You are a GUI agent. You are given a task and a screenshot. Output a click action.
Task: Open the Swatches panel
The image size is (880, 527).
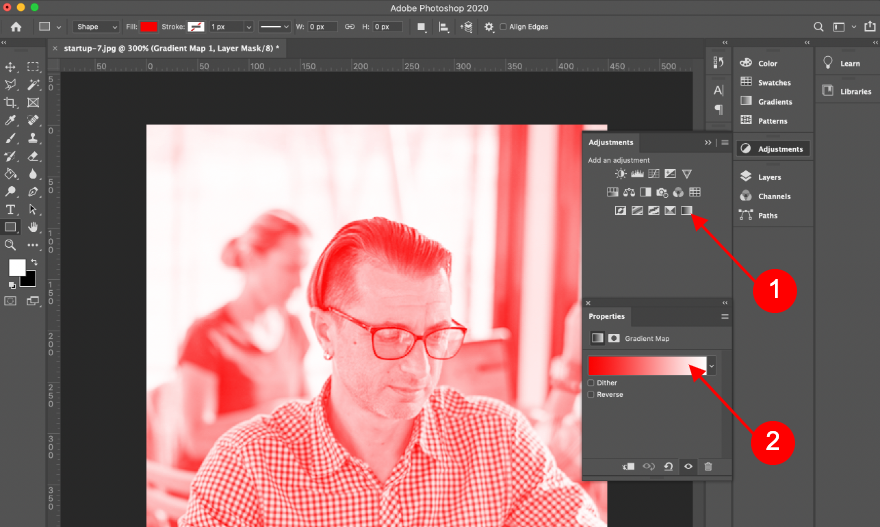pos(773,83)
